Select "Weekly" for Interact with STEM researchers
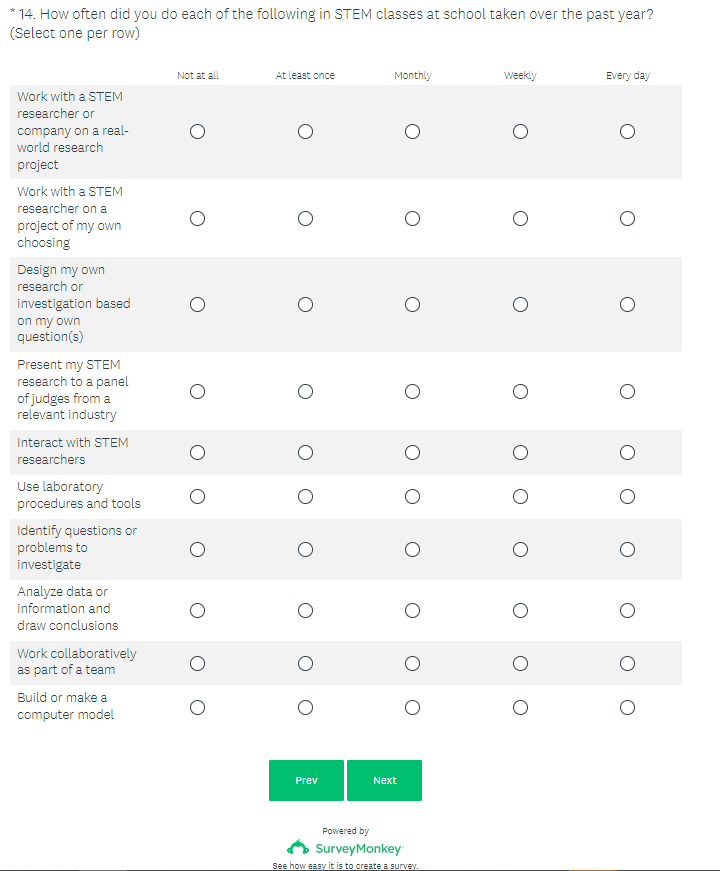 coord(520,452)
